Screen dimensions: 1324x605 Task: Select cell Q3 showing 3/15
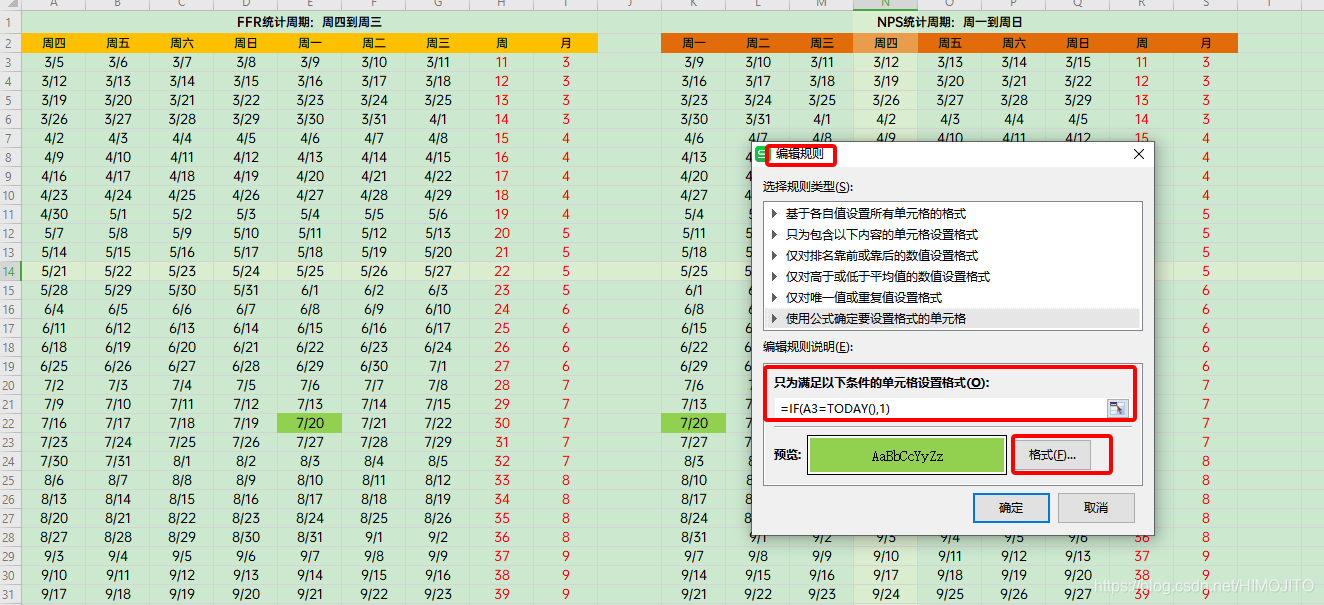click(1078, 62)
